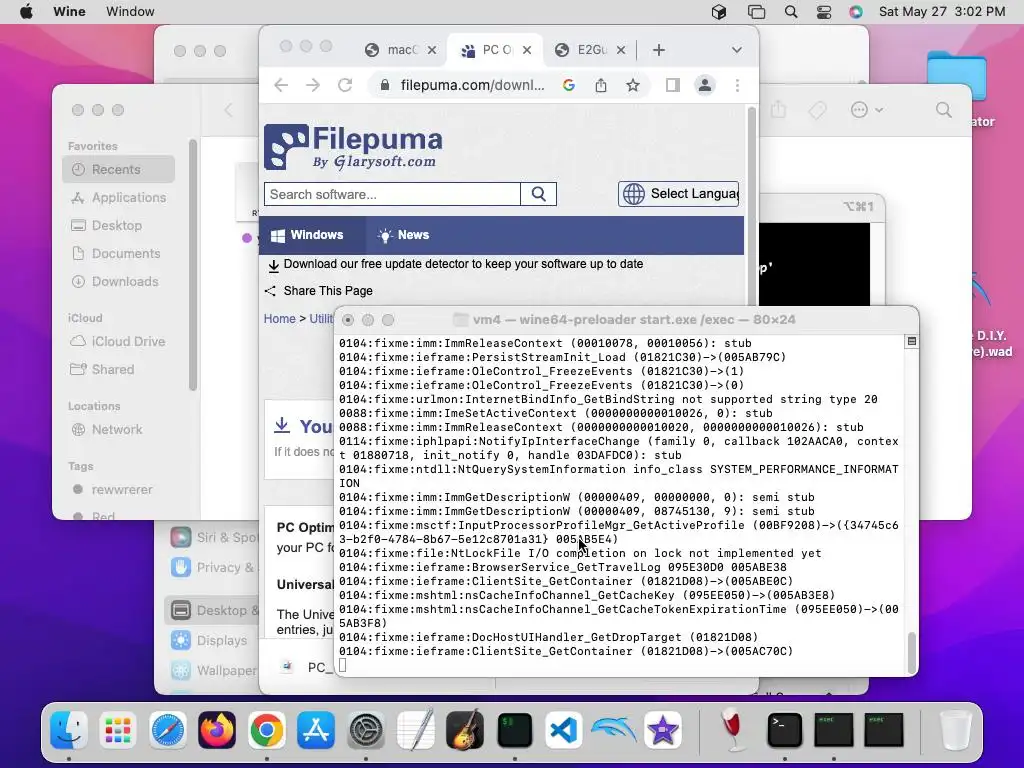Open System Preferences gear in Dock

coord(366,729)
